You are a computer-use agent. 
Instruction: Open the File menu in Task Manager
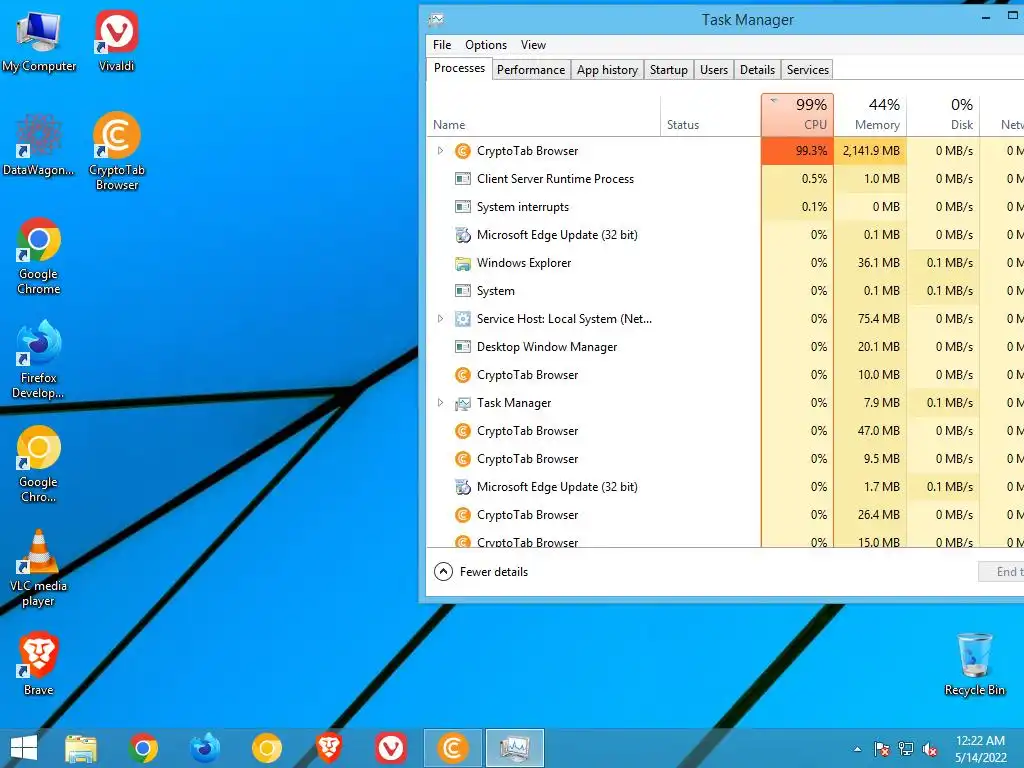click(442, 45)
